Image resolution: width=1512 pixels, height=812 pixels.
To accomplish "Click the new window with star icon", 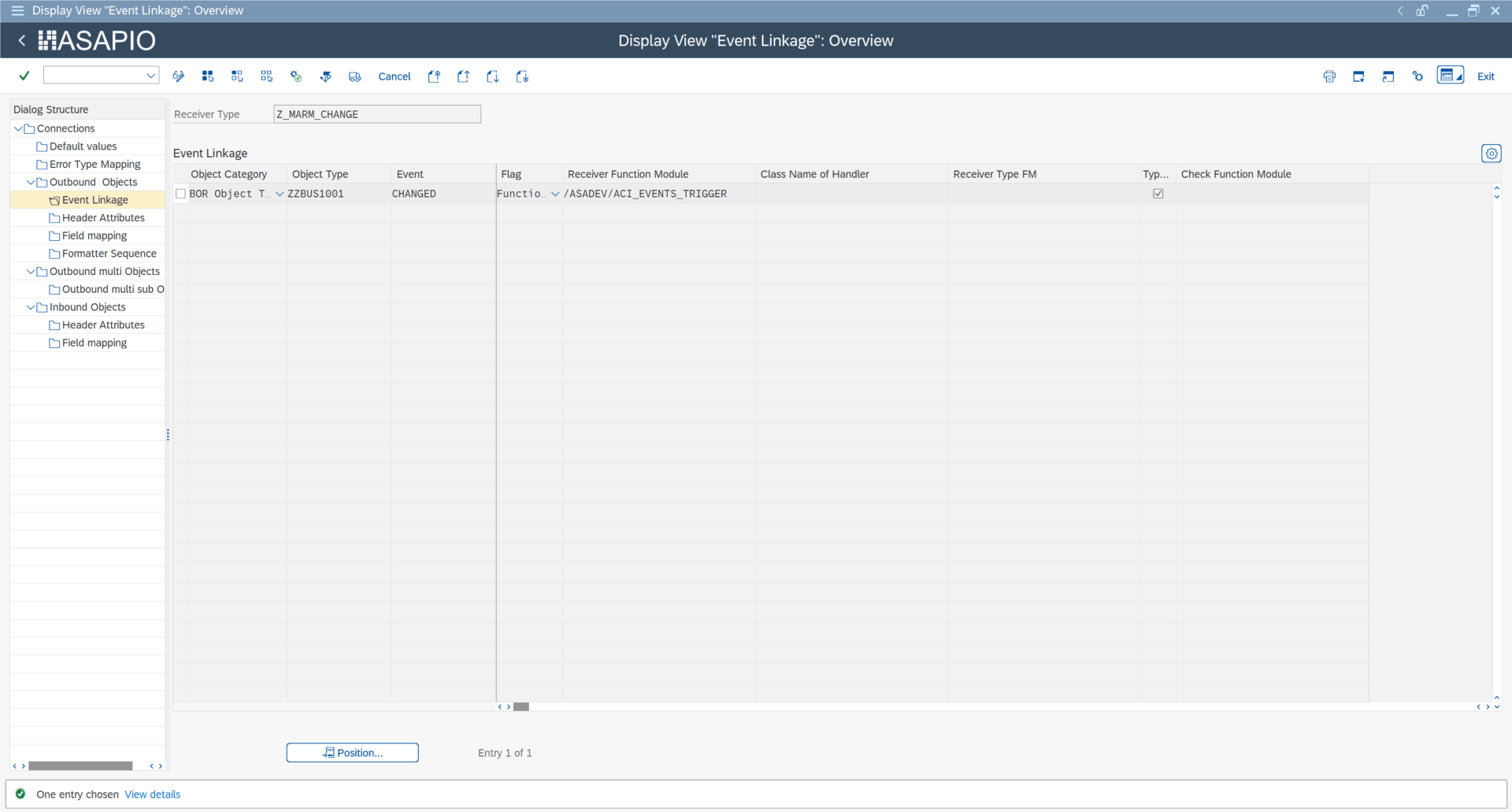I will (x=1358, y=76).
